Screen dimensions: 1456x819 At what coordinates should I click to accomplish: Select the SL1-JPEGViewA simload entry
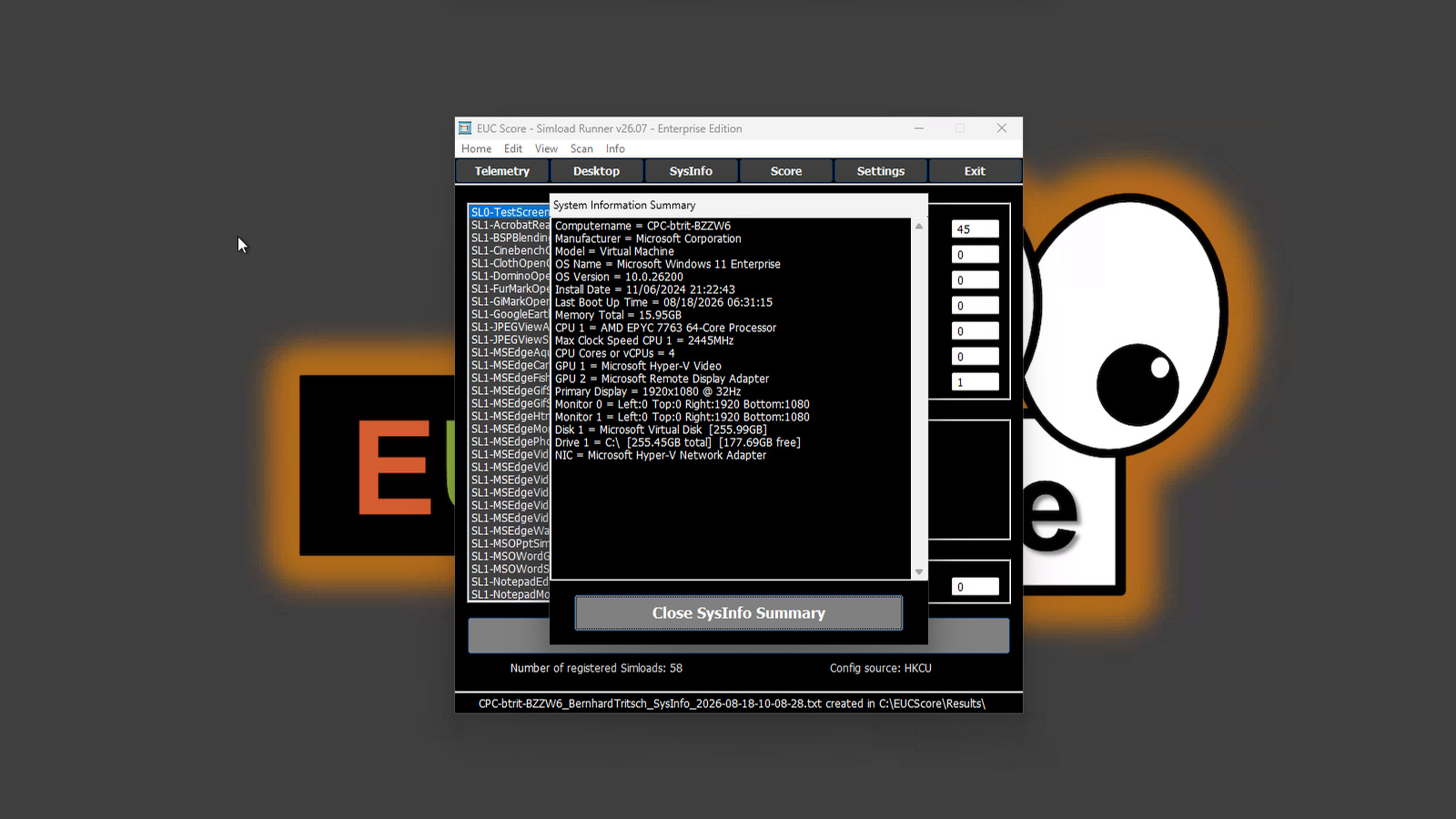pyautogui.click(x=510, y=327)
